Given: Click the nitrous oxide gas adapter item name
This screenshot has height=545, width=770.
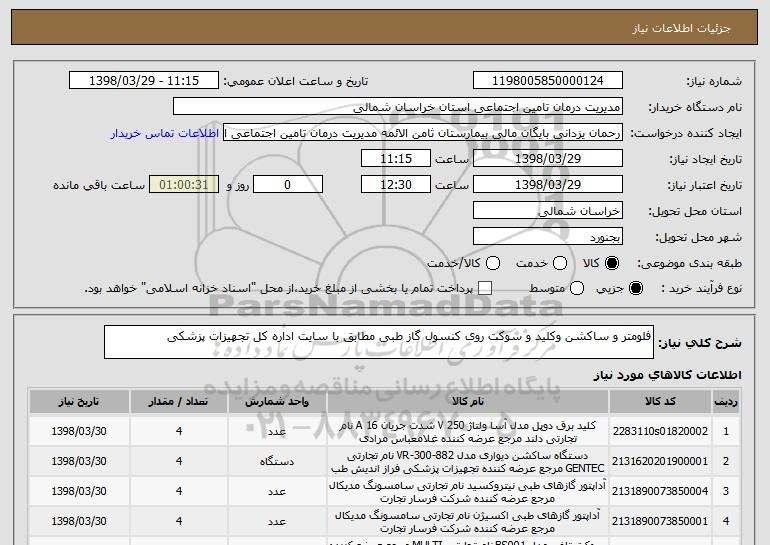Looking at the screenshot, I should coord(468,492).
